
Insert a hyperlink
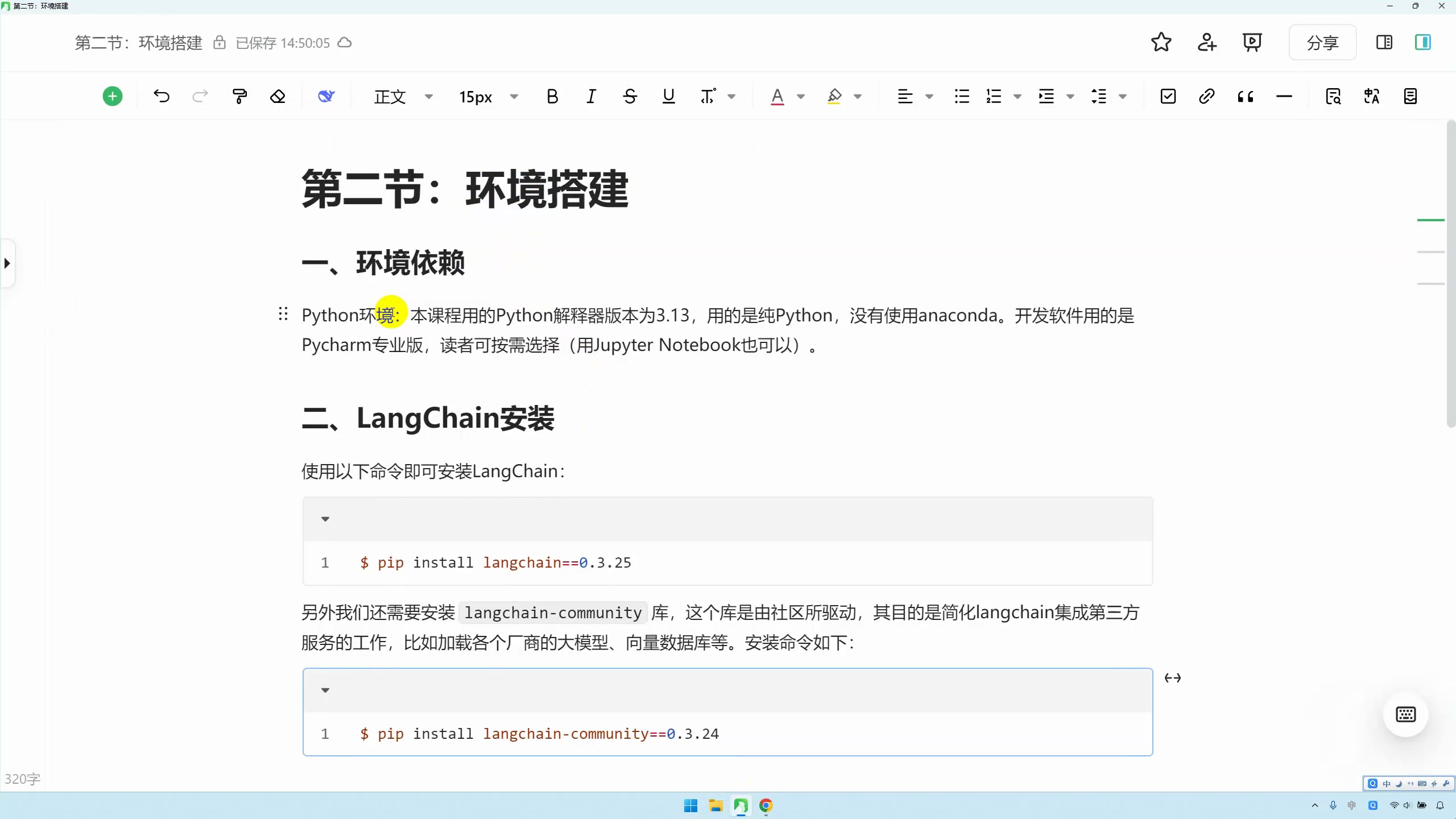coord(1206,96)
